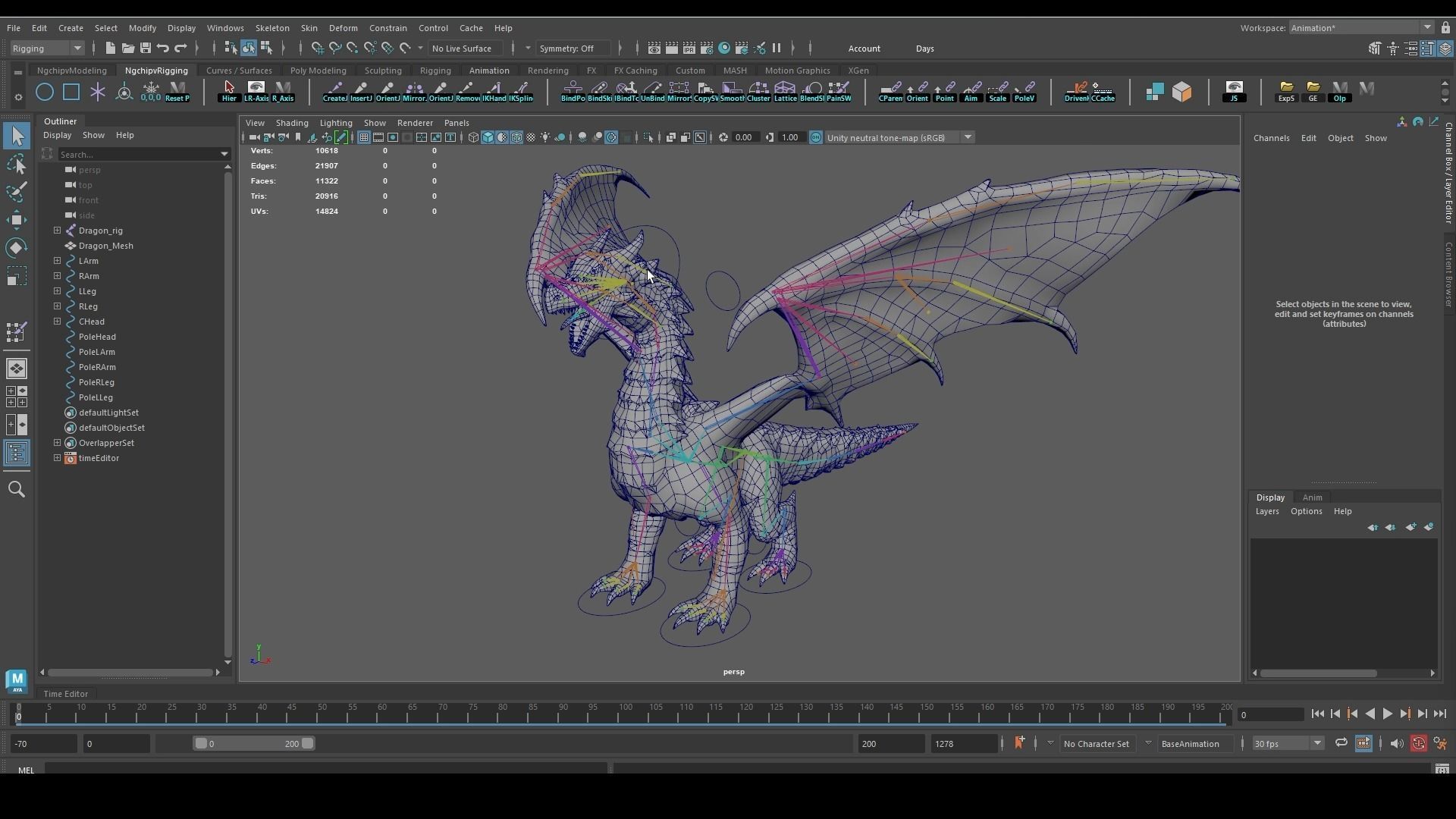Screen dimensions: 1456x819
Task: Open the Deform menu
Action: (x=343, y=27)
